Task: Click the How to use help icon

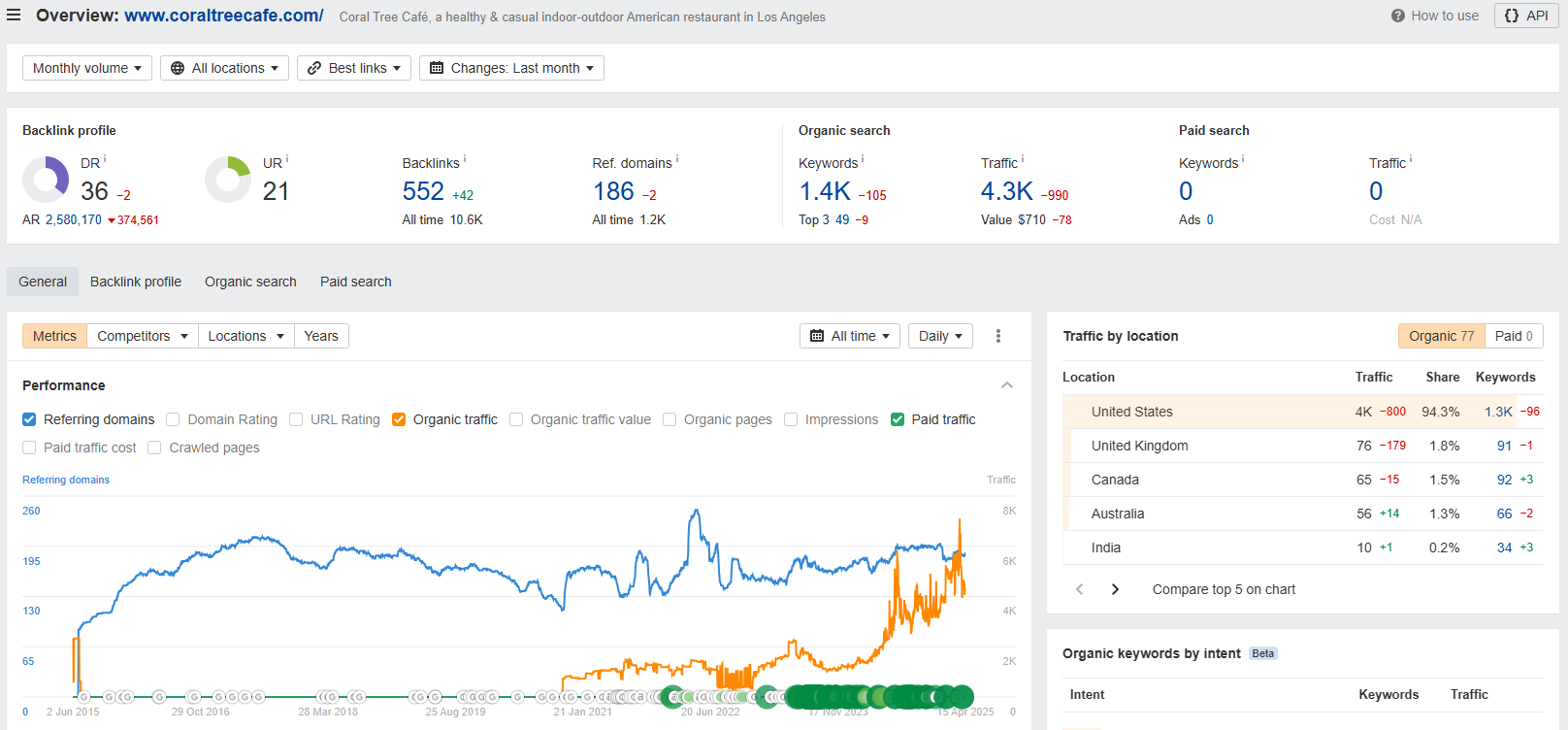Action: tap(1397, 16)
